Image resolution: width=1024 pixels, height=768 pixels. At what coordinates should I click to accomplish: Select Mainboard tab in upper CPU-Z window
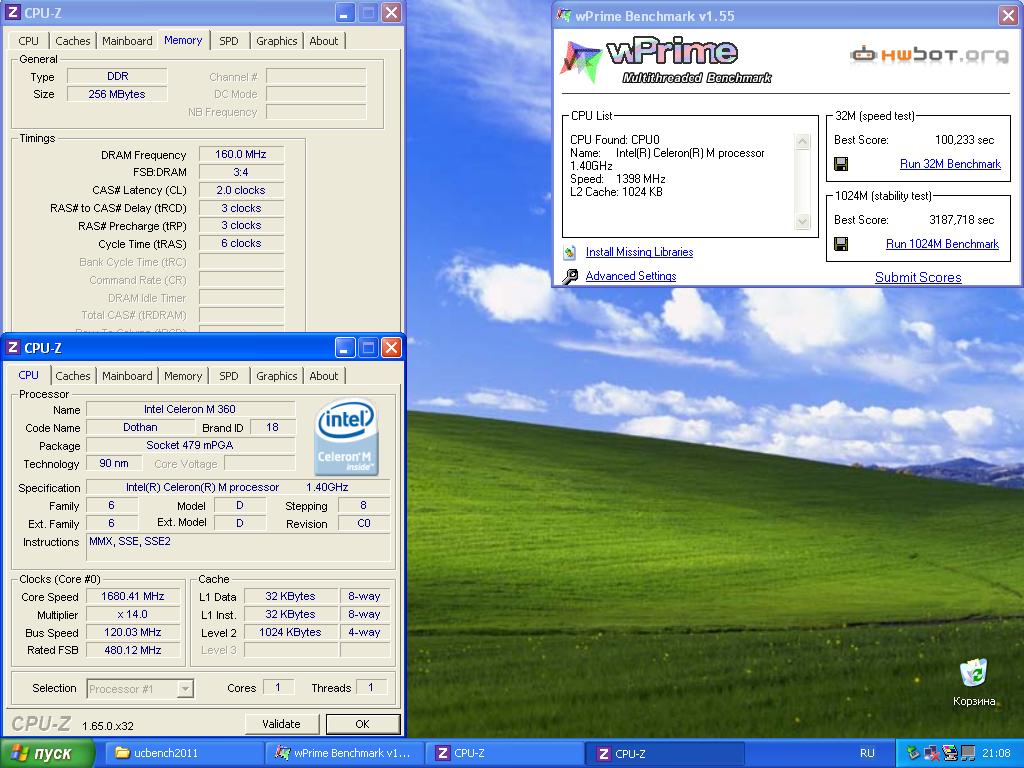pos(127,40)
